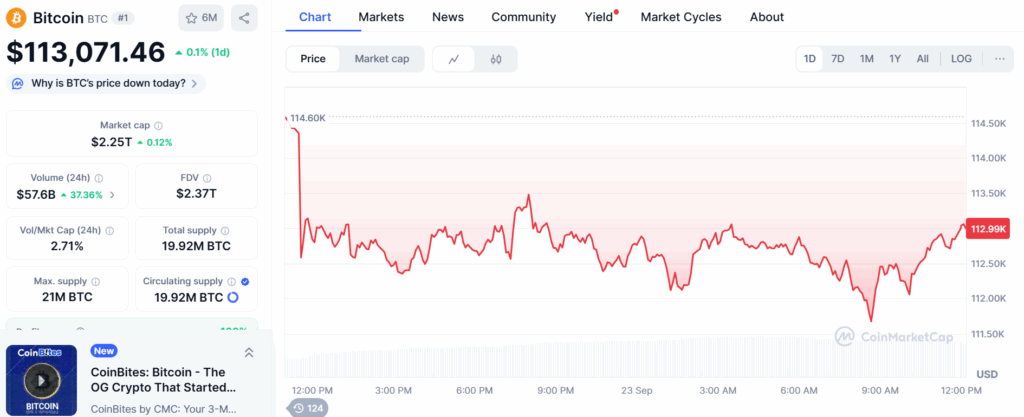This screenshot has height=417, width=1024.
Task: Switch to candlestick chart view icon
Action: coord(496,59)
